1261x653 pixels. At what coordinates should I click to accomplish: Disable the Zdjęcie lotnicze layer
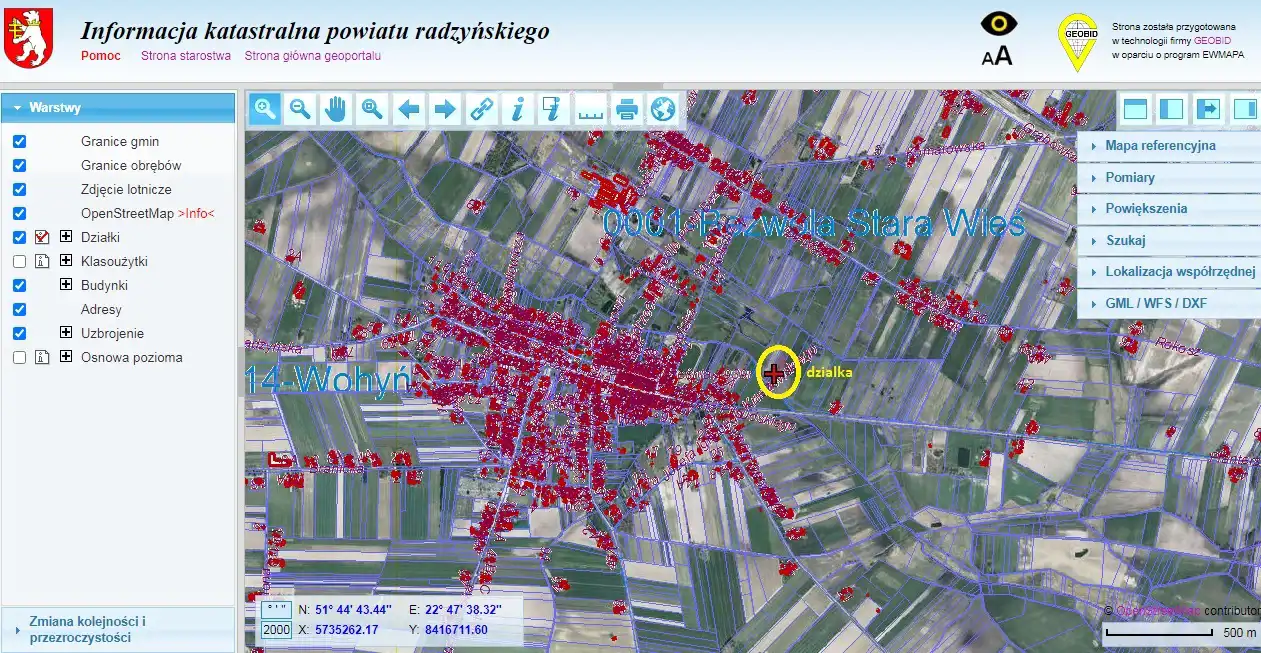tap(19, 189)
